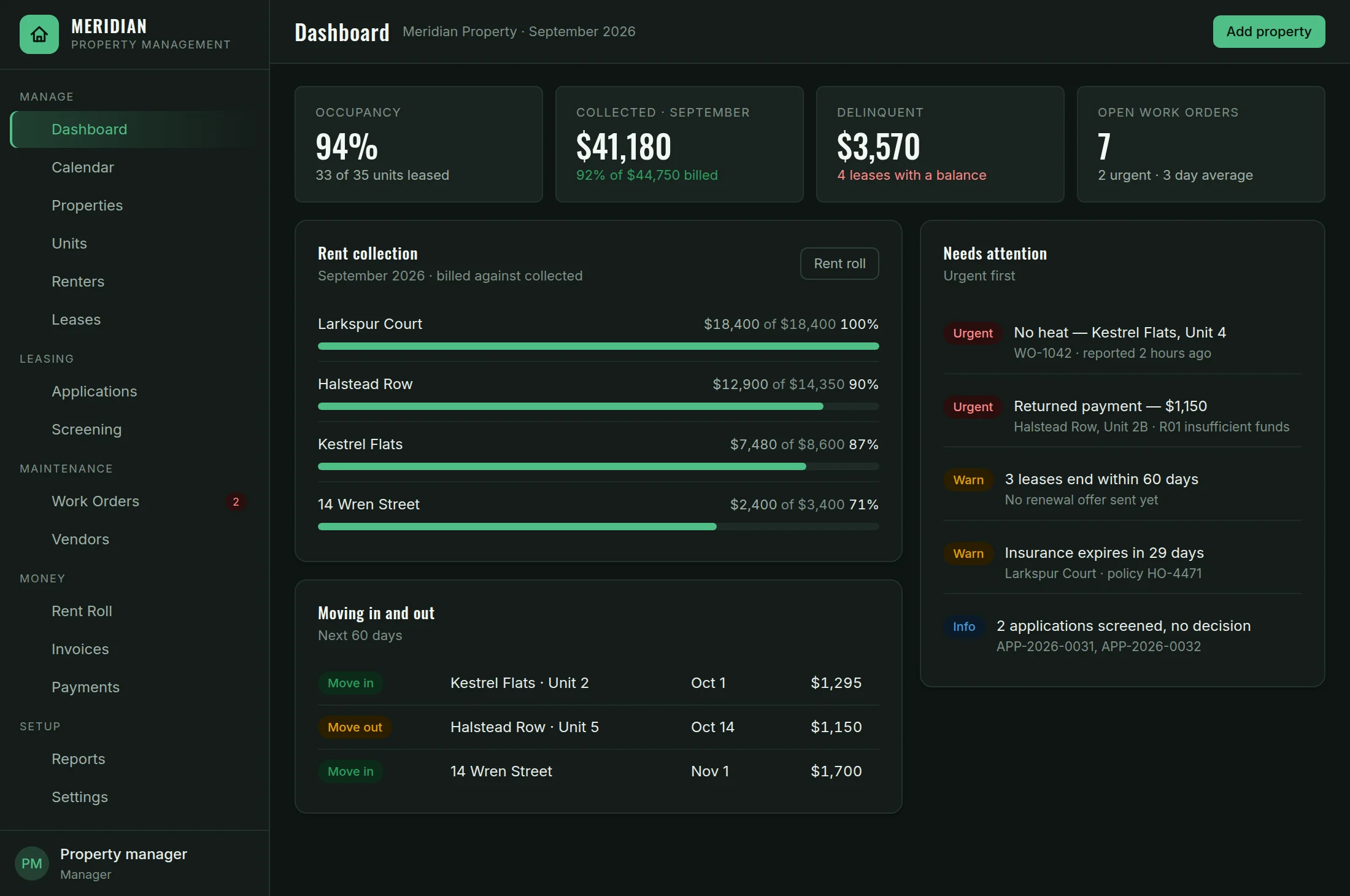Click the Larkspur Court property name
This screenshot has height=896, width=1350.
point(370,324)
